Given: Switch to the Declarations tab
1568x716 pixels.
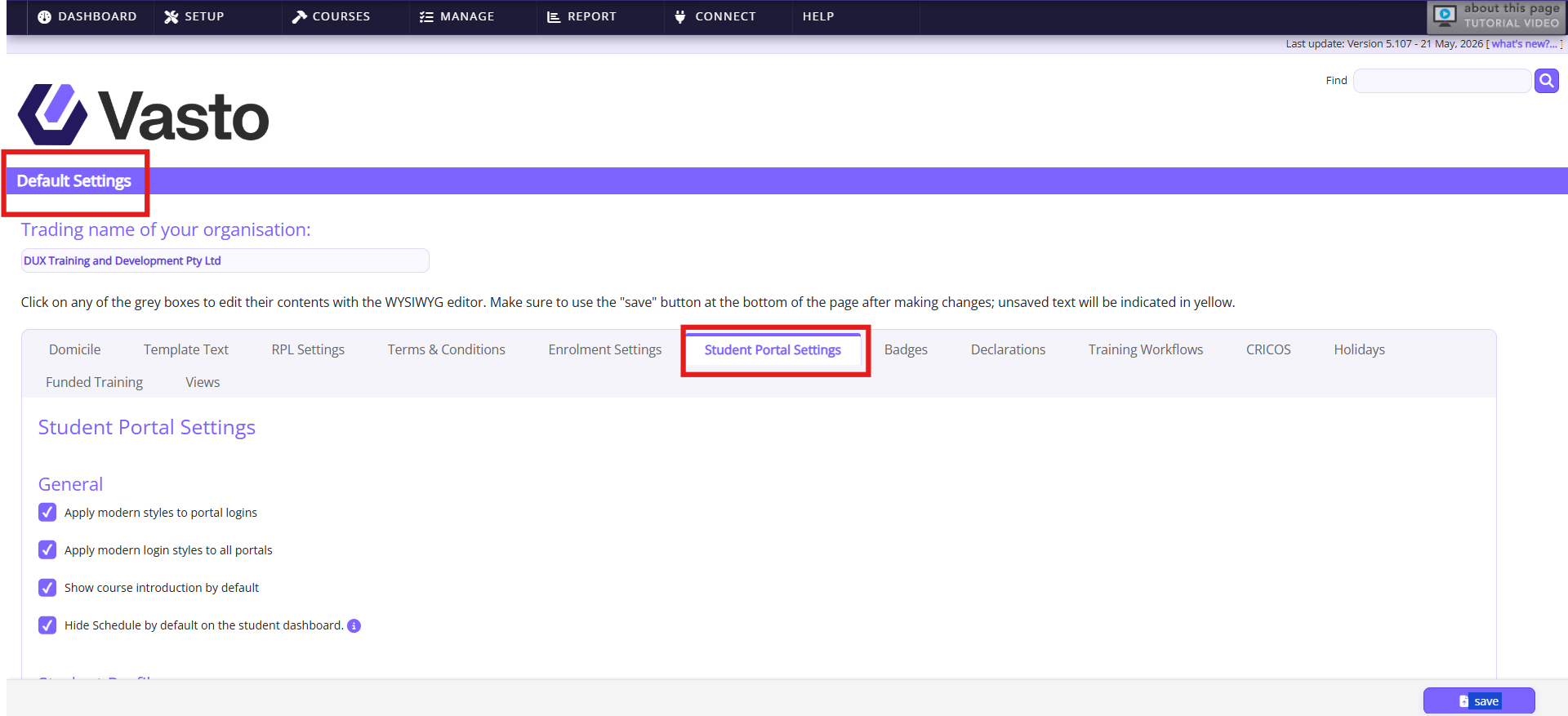Looking at the screenshot, I should click(x=1009, y=349).
